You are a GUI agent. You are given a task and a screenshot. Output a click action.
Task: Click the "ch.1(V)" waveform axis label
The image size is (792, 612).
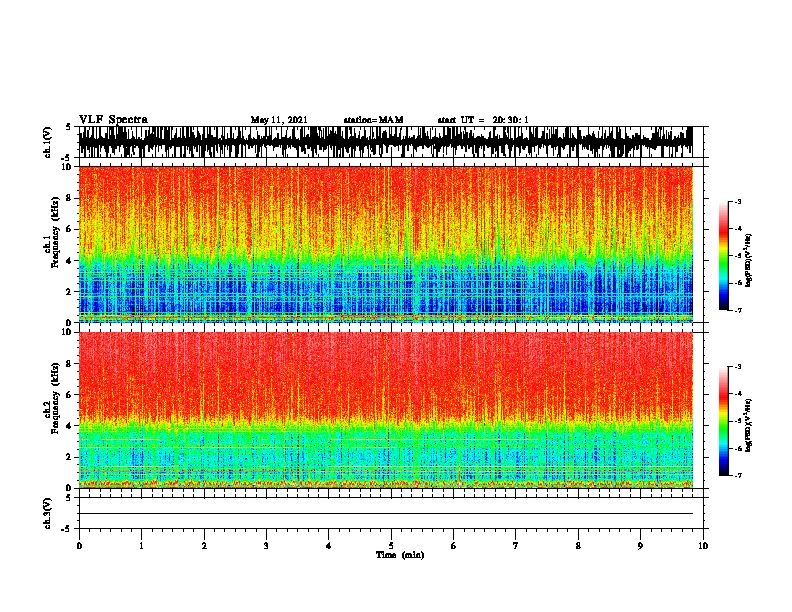(47, 142)
